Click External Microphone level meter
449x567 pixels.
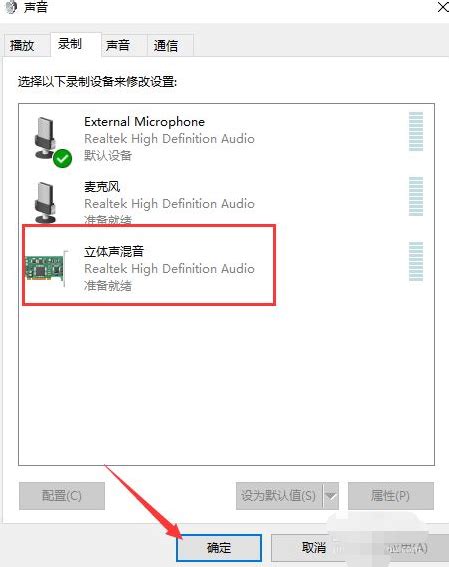[416, 131]
